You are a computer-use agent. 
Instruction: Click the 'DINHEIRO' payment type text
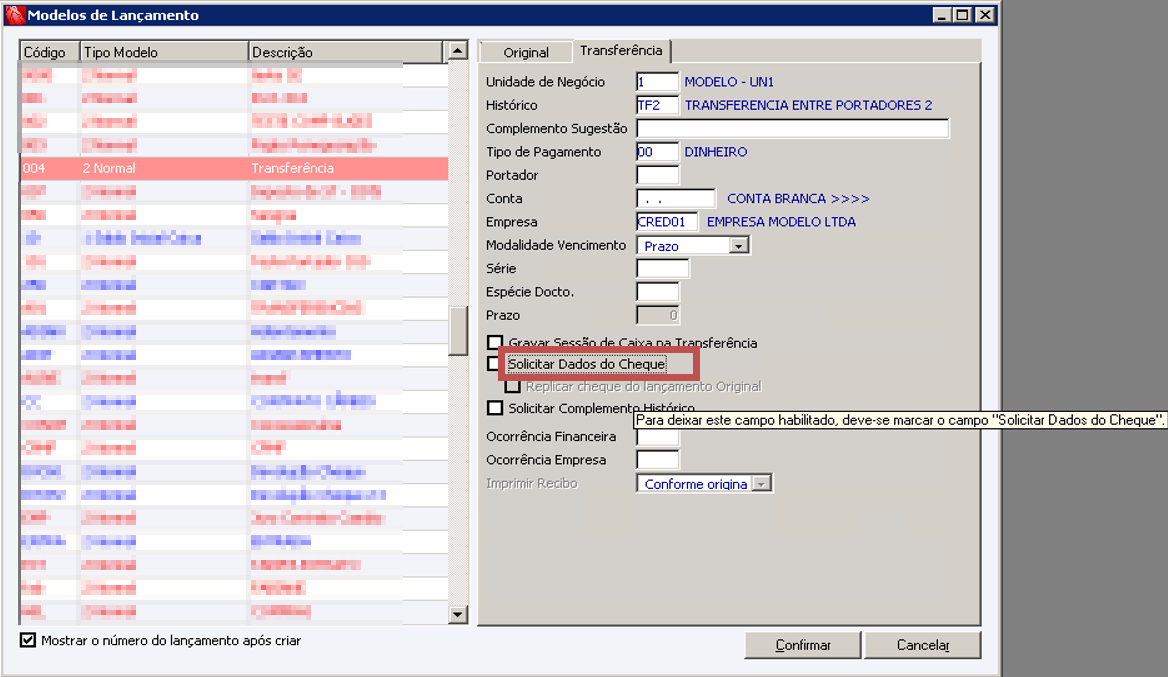pyautogui.click(x=715, y=152)
